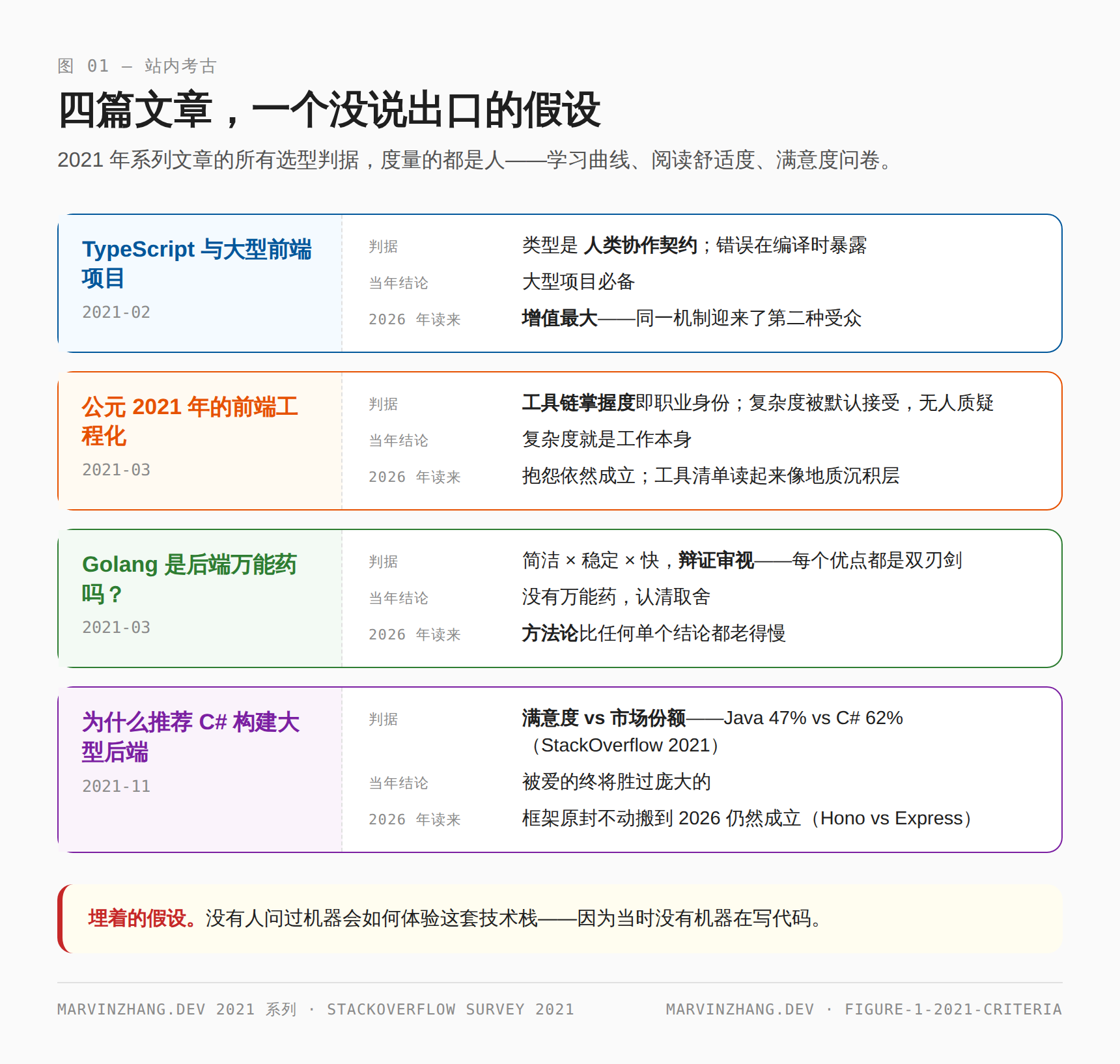Click the 当年结论 label in the 前端工程化 card
Viewport: 1120px width, 1064px height.
point(399,441)
